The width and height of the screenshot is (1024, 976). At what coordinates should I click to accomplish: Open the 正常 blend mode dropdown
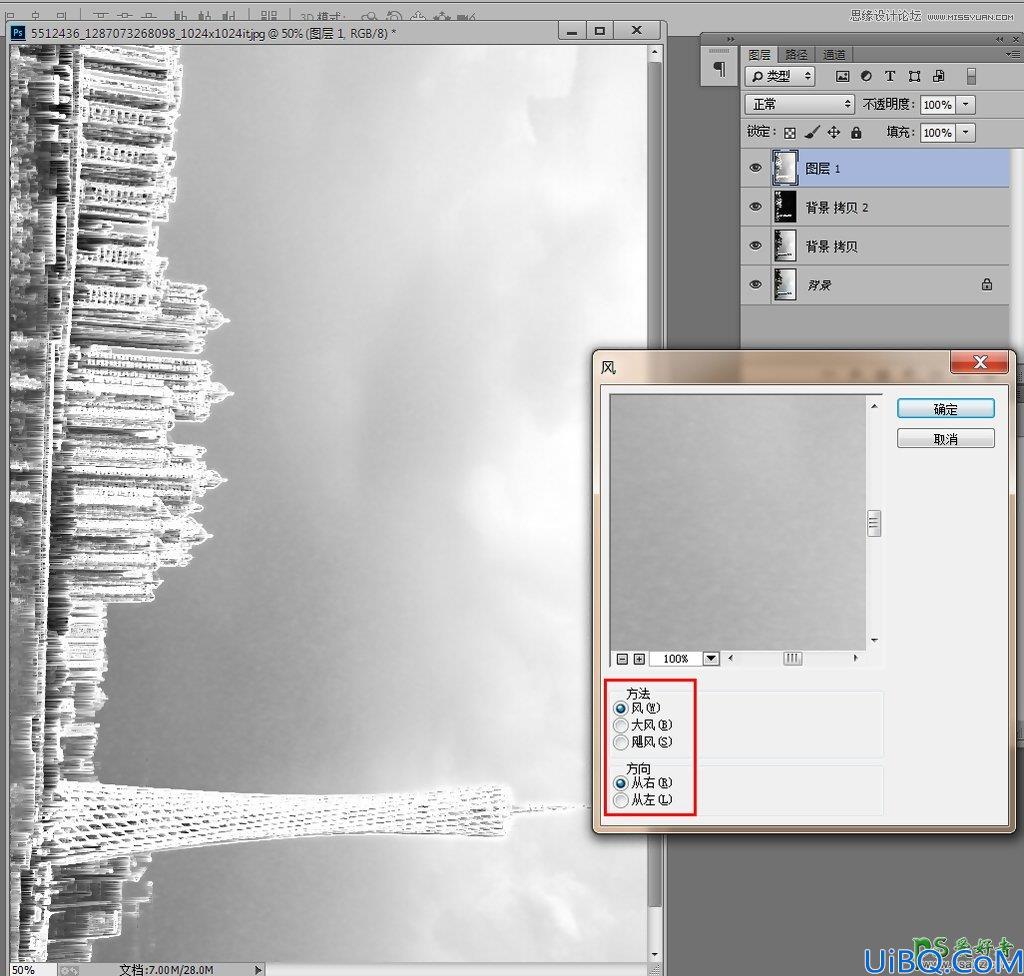click(799, 104)
